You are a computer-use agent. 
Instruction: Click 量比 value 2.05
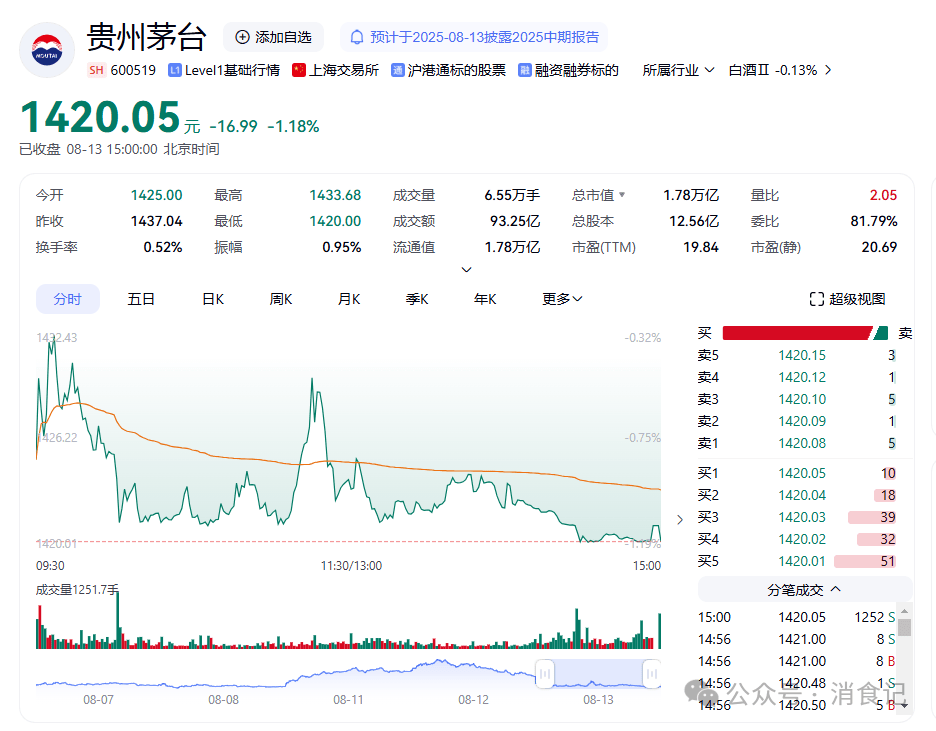(x=883, y=195)
